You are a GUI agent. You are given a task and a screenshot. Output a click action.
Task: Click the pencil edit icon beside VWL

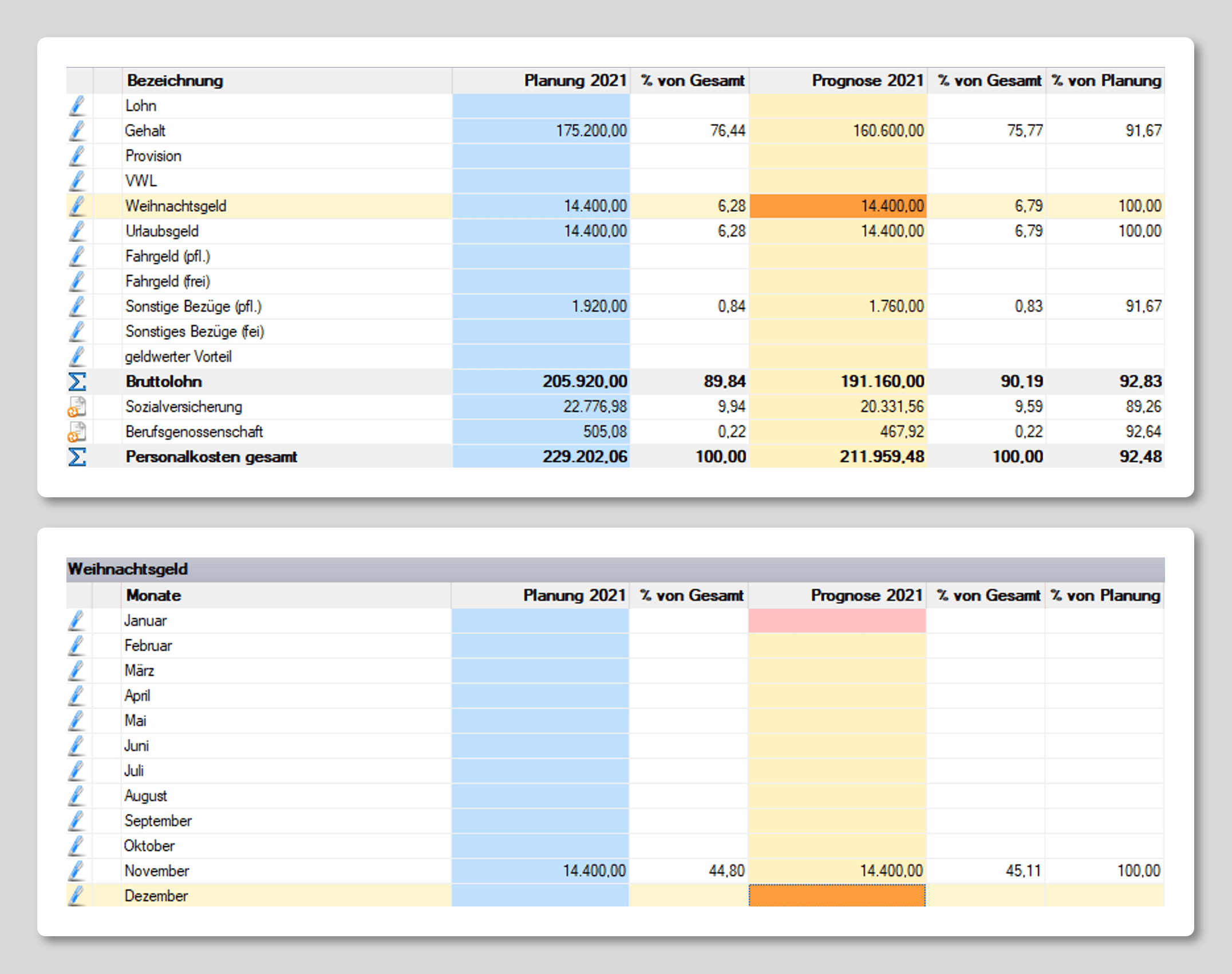tap(77, 181)
